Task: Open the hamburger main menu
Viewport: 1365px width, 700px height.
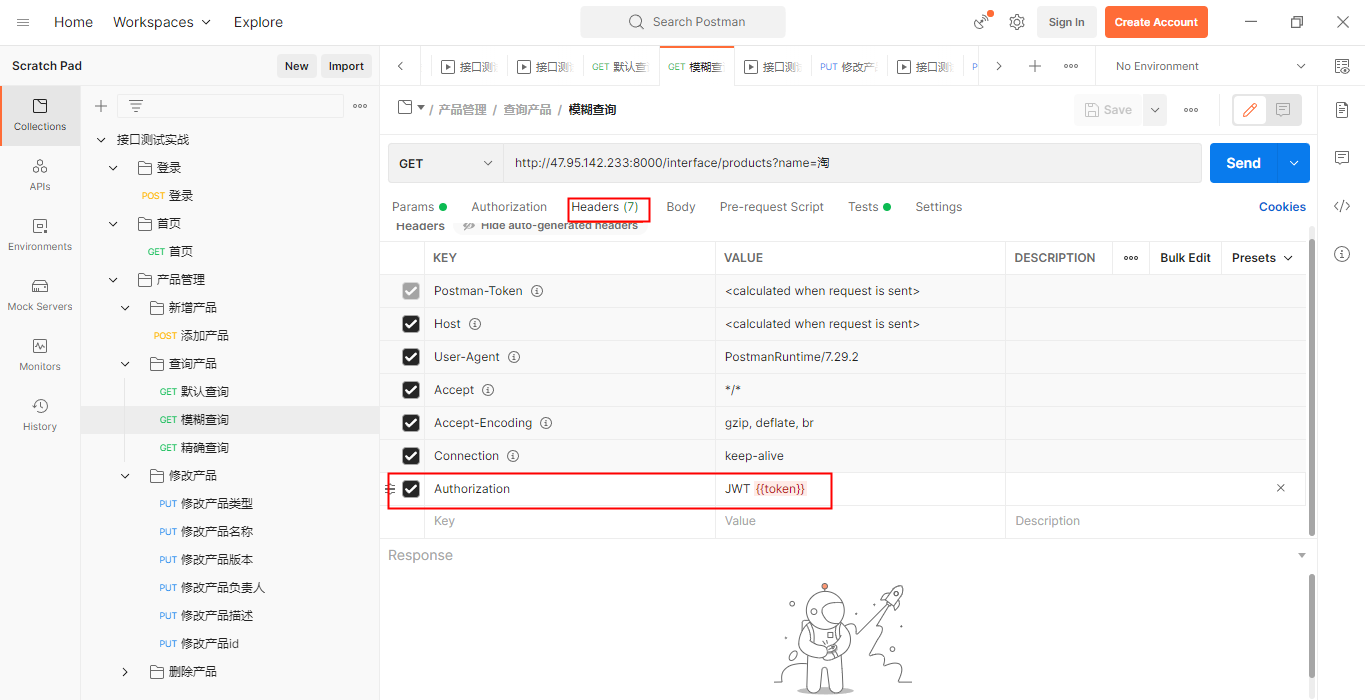Action: [23, 22]
